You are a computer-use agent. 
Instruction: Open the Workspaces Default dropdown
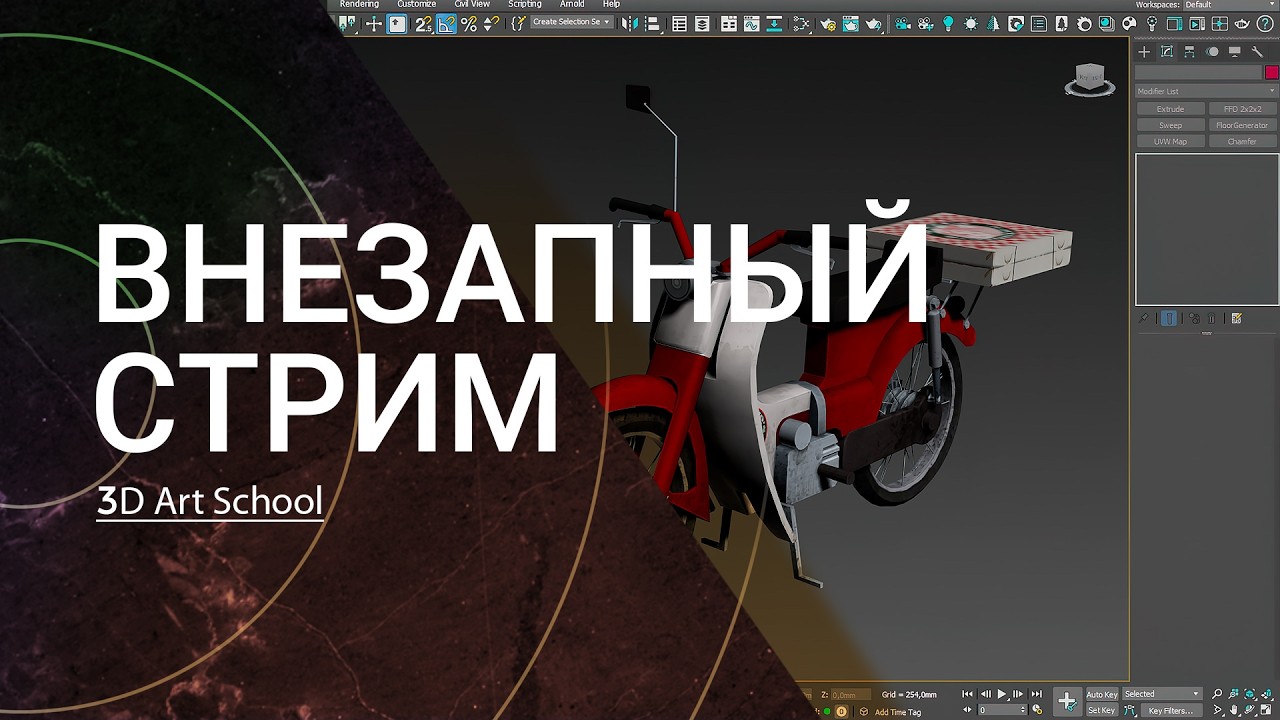[x=1229, y=5]
